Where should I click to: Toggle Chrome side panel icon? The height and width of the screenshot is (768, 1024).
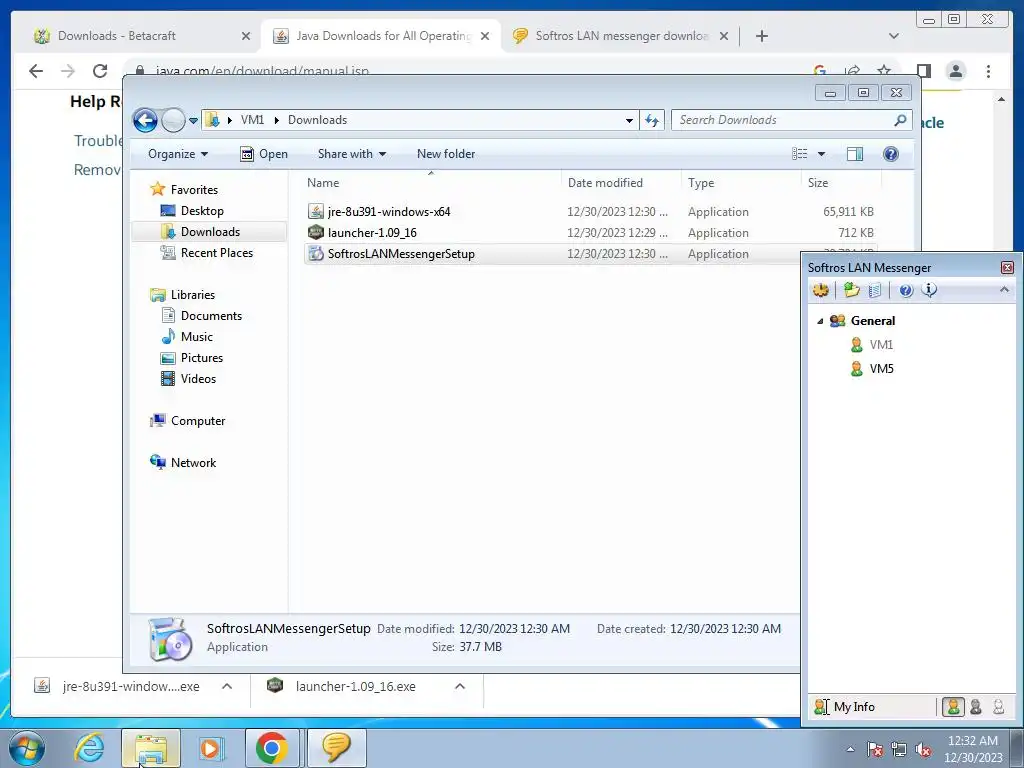pyautogui.click(x=923, y=71)
